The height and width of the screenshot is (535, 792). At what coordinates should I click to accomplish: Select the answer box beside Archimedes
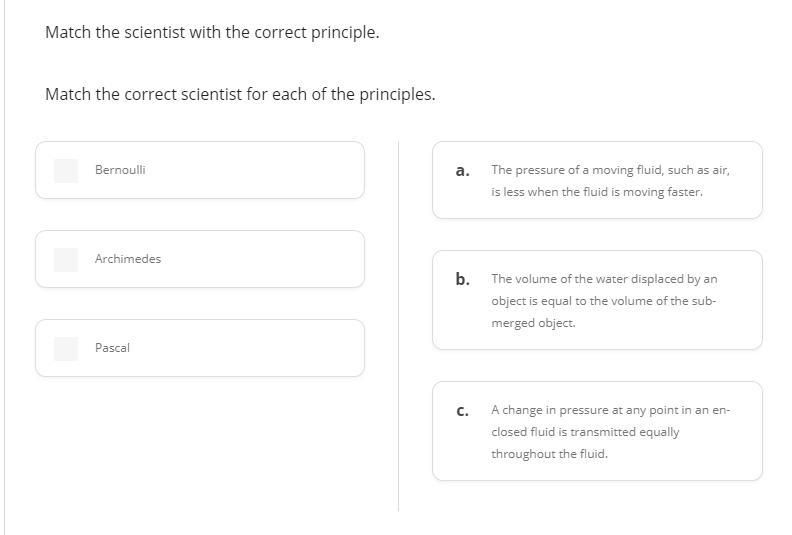click(x=66, y=260)
